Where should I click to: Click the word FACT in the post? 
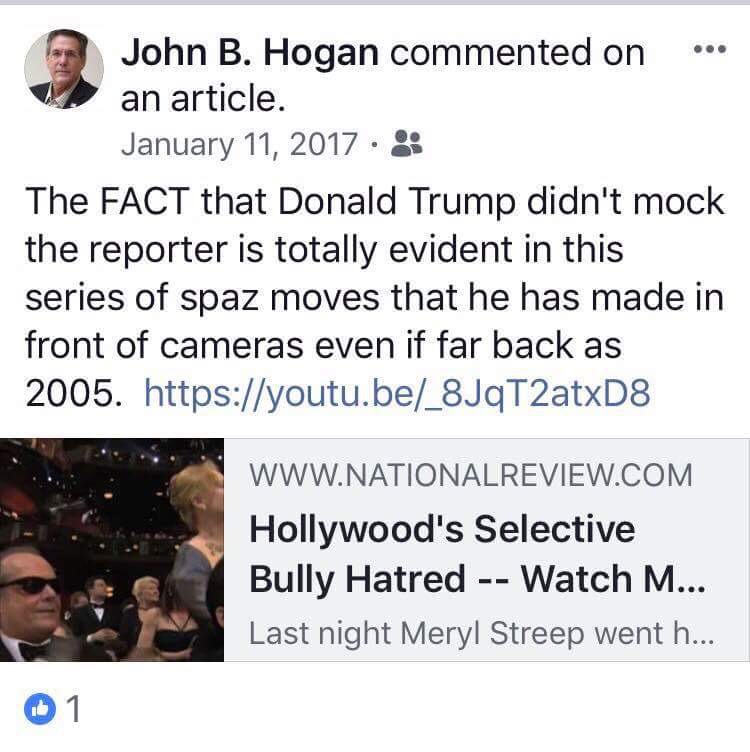click(144, 201)
